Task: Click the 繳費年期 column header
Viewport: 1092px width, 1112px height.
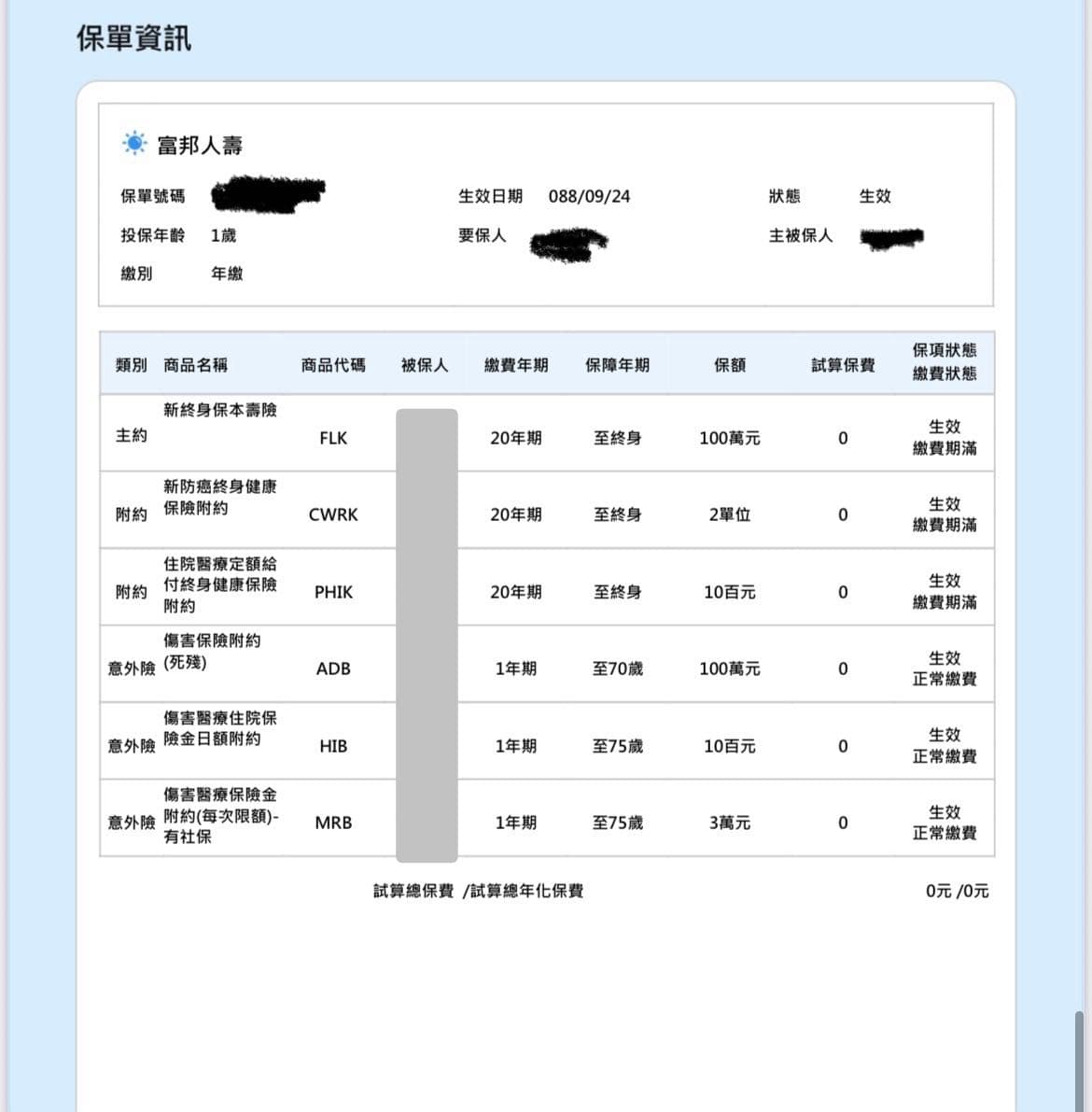Action: click(x=516, y=365)
